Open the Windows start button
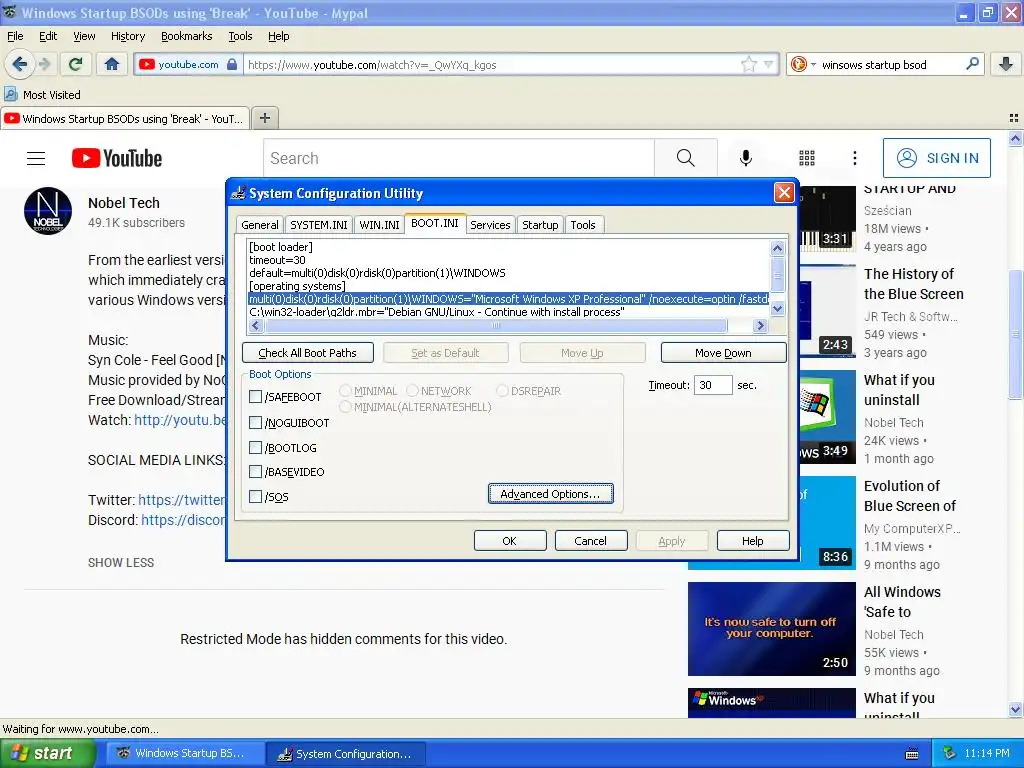 tap(48, 753)
